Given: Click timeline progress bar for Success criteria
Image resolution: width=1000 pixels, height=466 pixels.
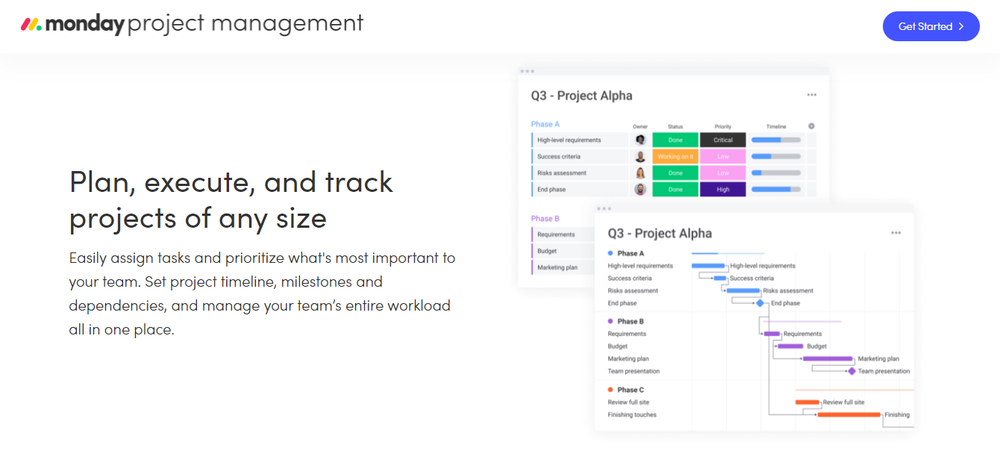Looking at the screenshot, I should (776, 156).
